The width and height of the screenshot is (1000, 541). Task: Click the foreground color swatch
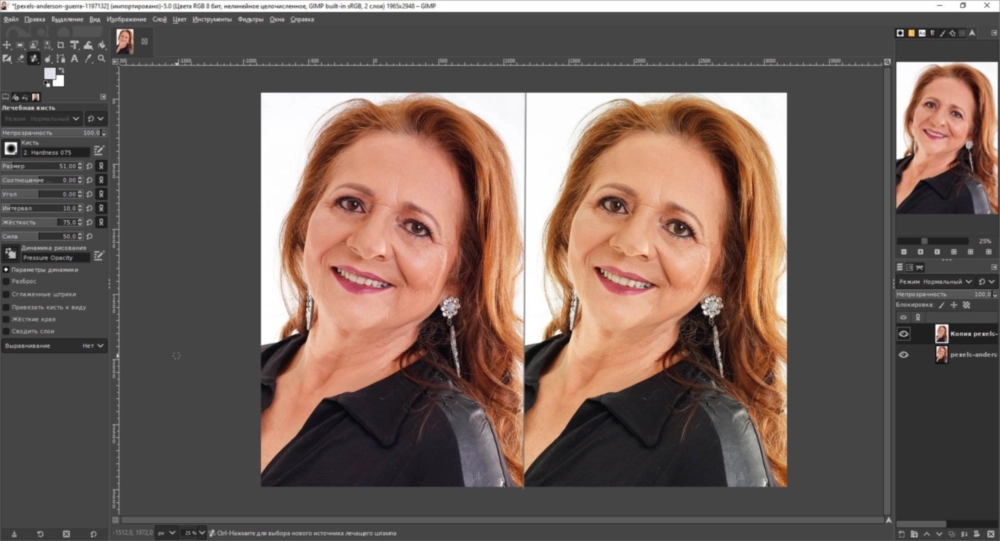(x=49, y=73)
